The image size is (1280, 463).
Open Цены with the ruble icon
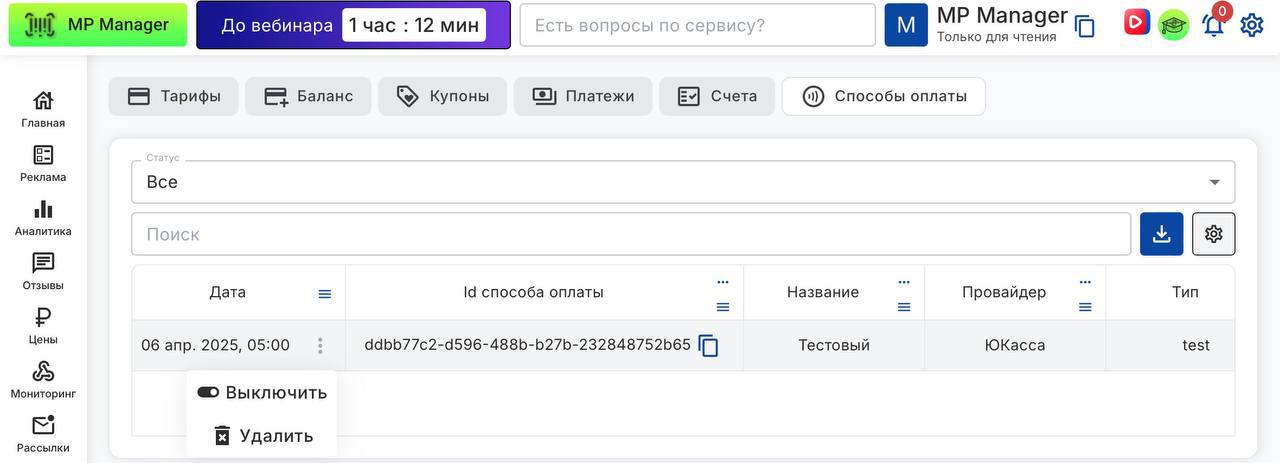tap(43, 325)
